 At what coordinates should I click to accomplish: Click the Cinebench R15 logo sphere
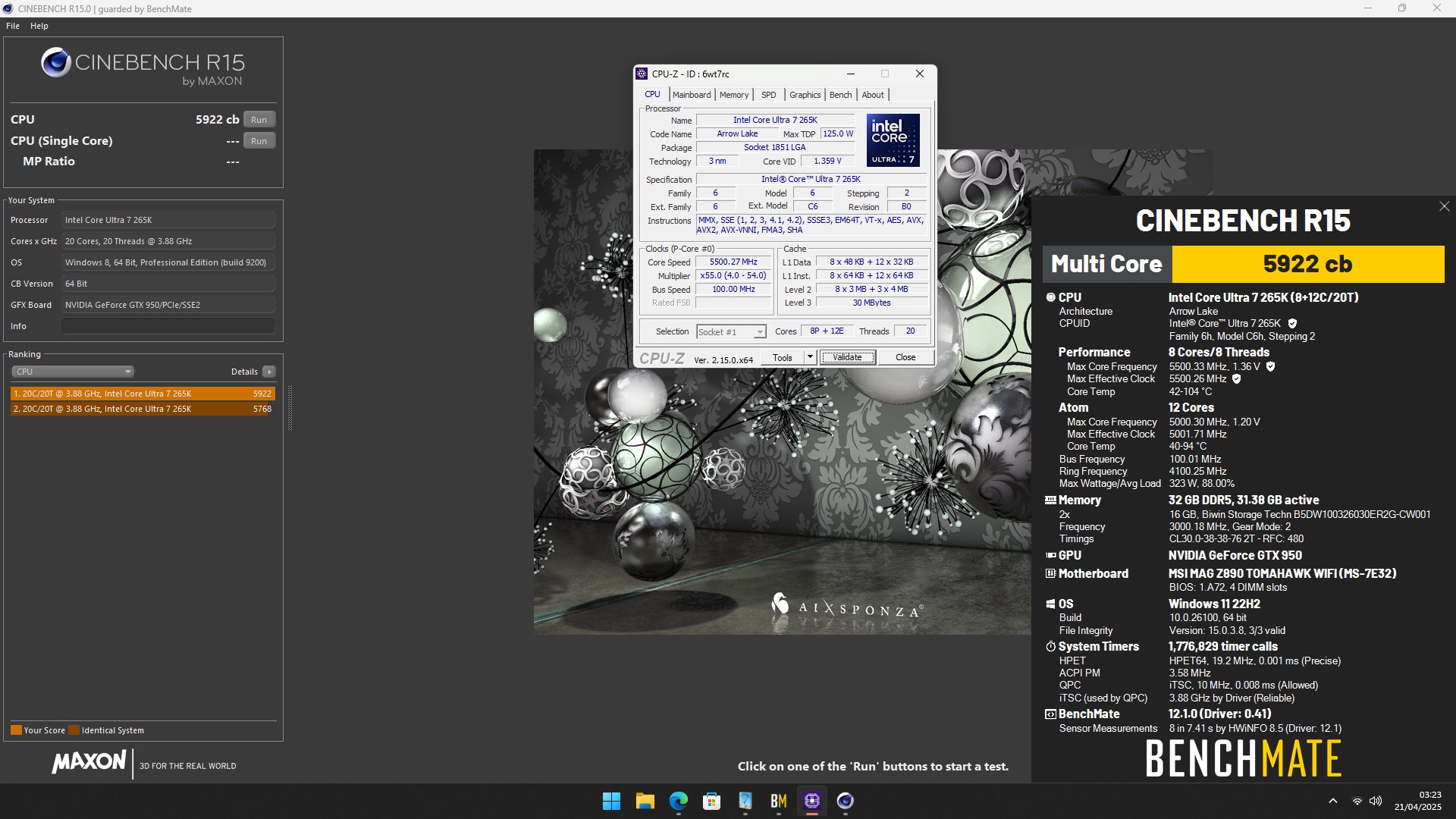click(56, 62)
